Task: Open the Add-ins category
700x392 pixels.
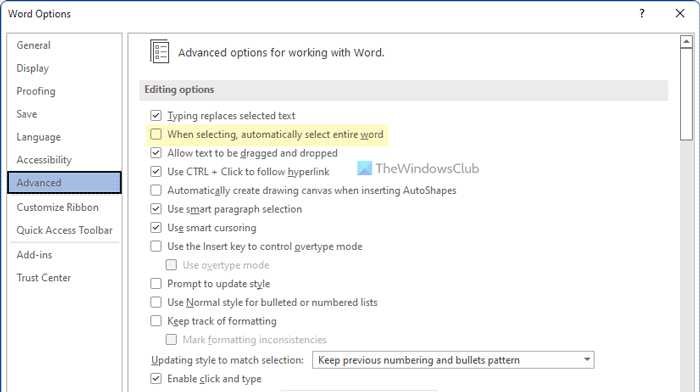Action: 34,255
